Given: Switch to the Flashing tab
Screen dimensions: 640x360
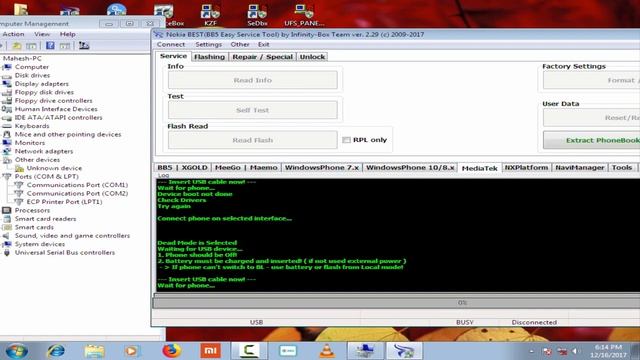Looking at the screenshot, I should 209,57.
